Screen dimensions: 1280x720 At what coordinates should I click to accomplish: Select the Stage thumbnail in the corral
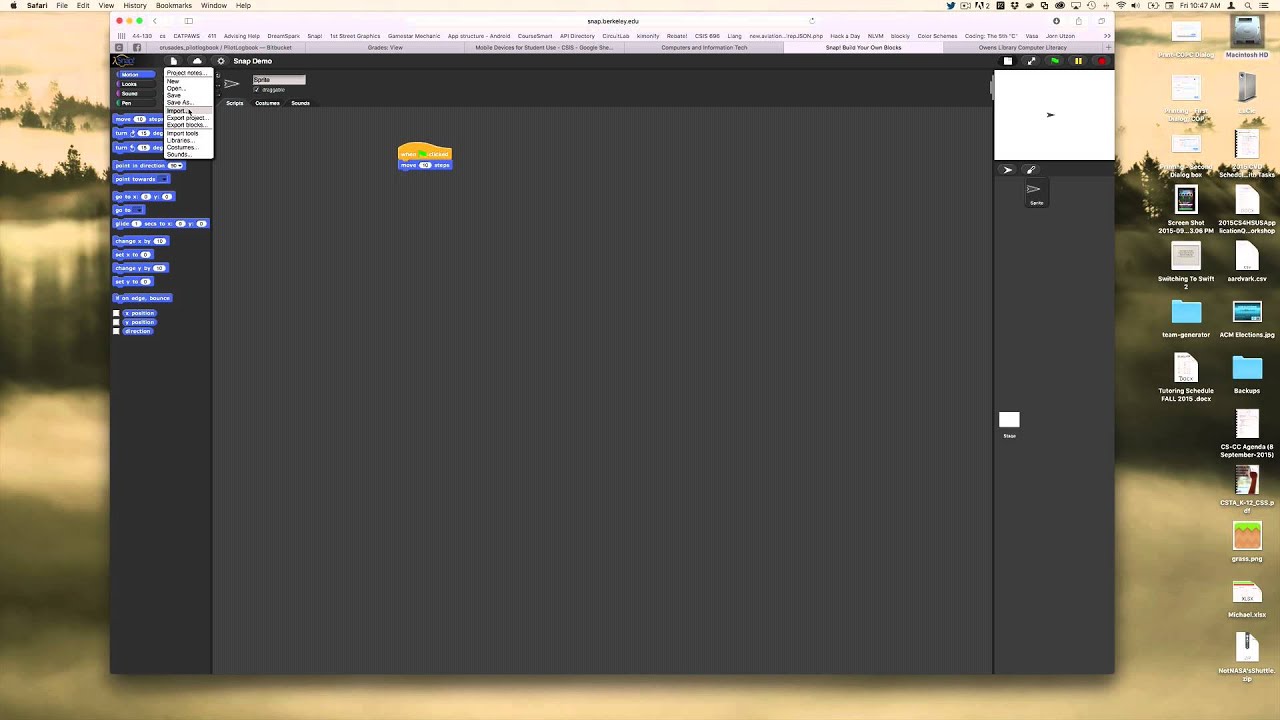[1009, 423]
